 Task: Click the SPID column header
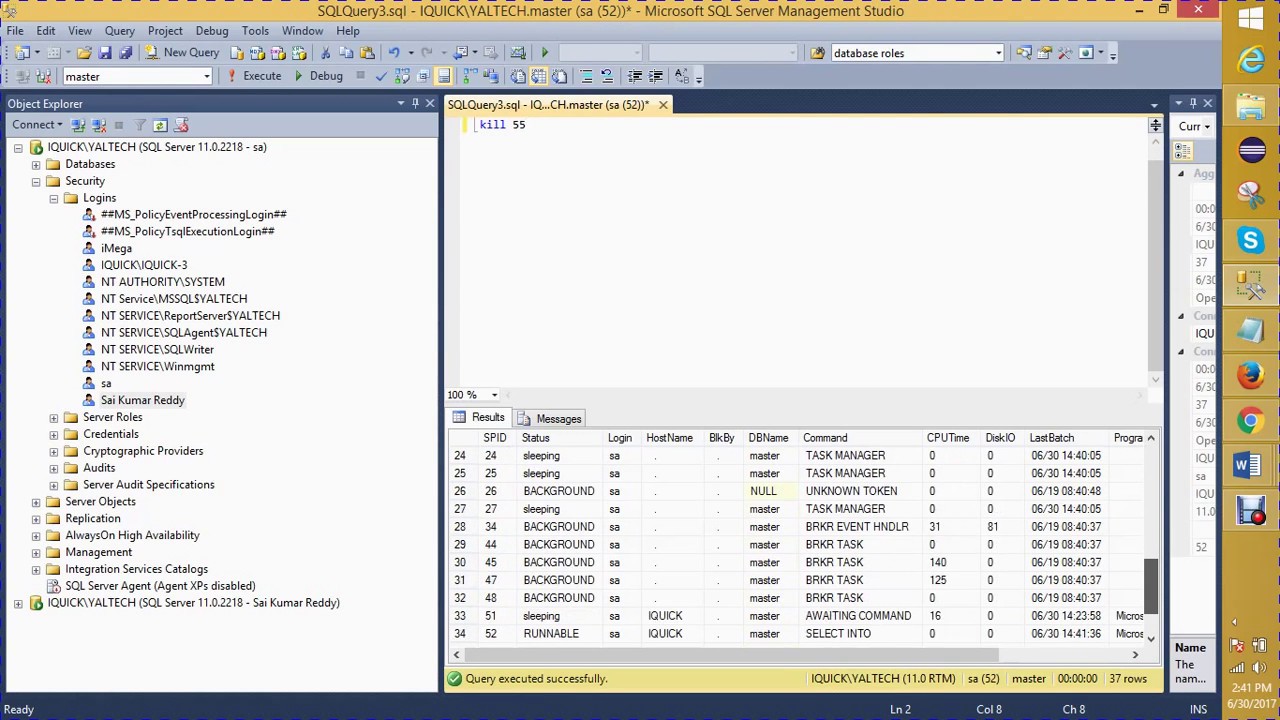[x=494, y=438]
